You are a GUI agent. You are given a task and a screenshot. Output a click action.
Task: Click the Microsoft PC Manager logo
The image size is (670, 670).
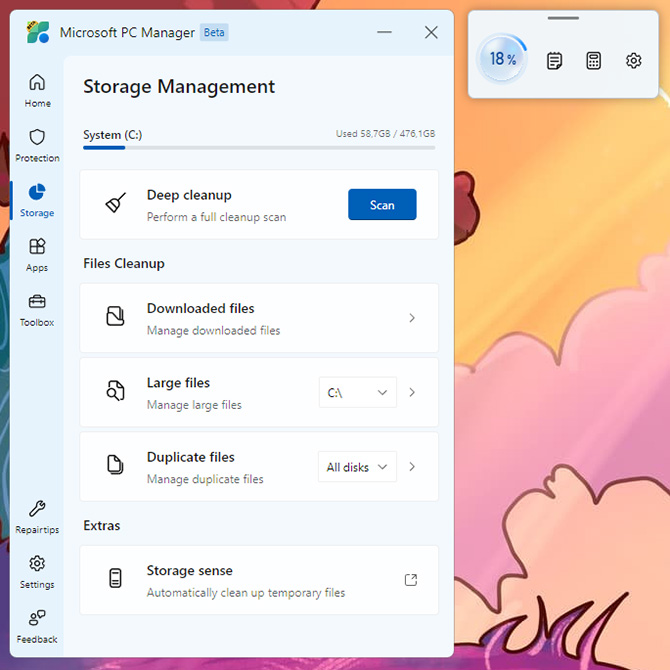(38, 32)
